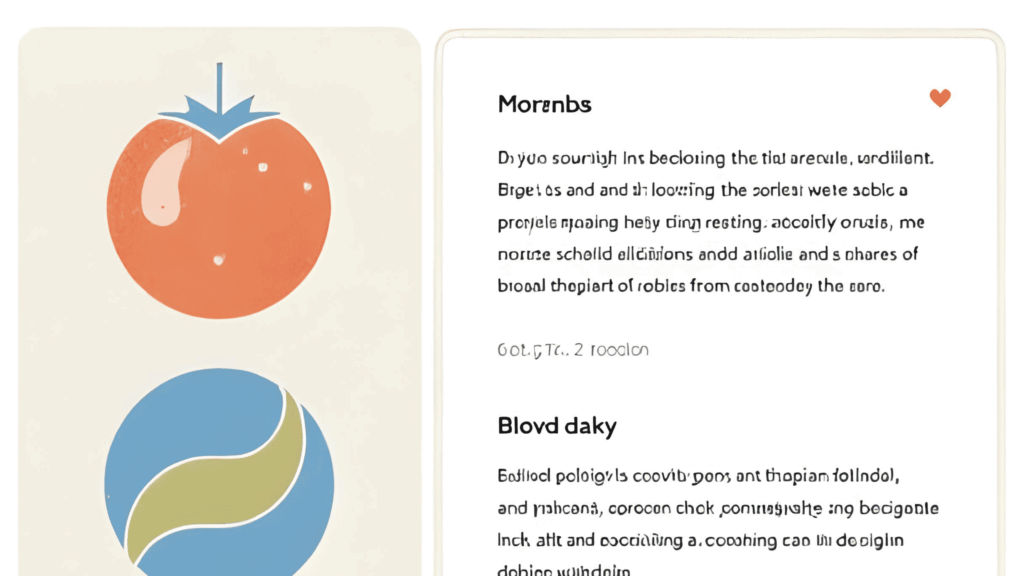Click the white card's top border edge
Image resolution: width=1024 pixels, height=576 pixels.
pyautogui.click(x=718, y=35)
